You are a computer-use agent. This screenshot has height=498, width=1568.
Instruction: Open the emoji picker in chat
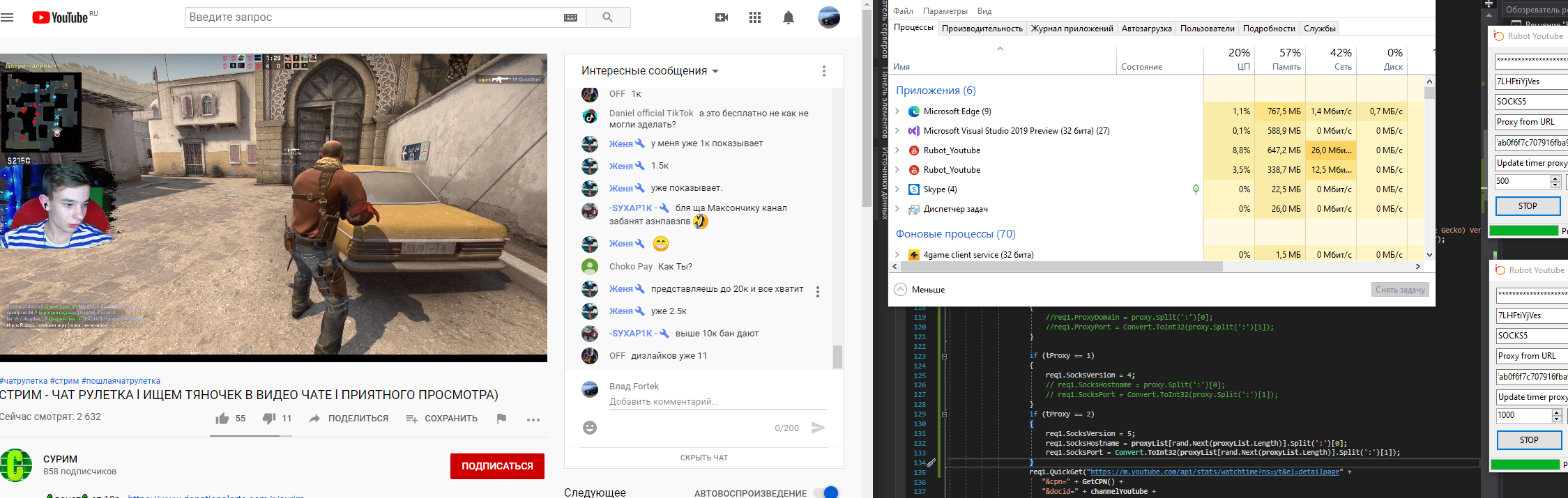590,428
